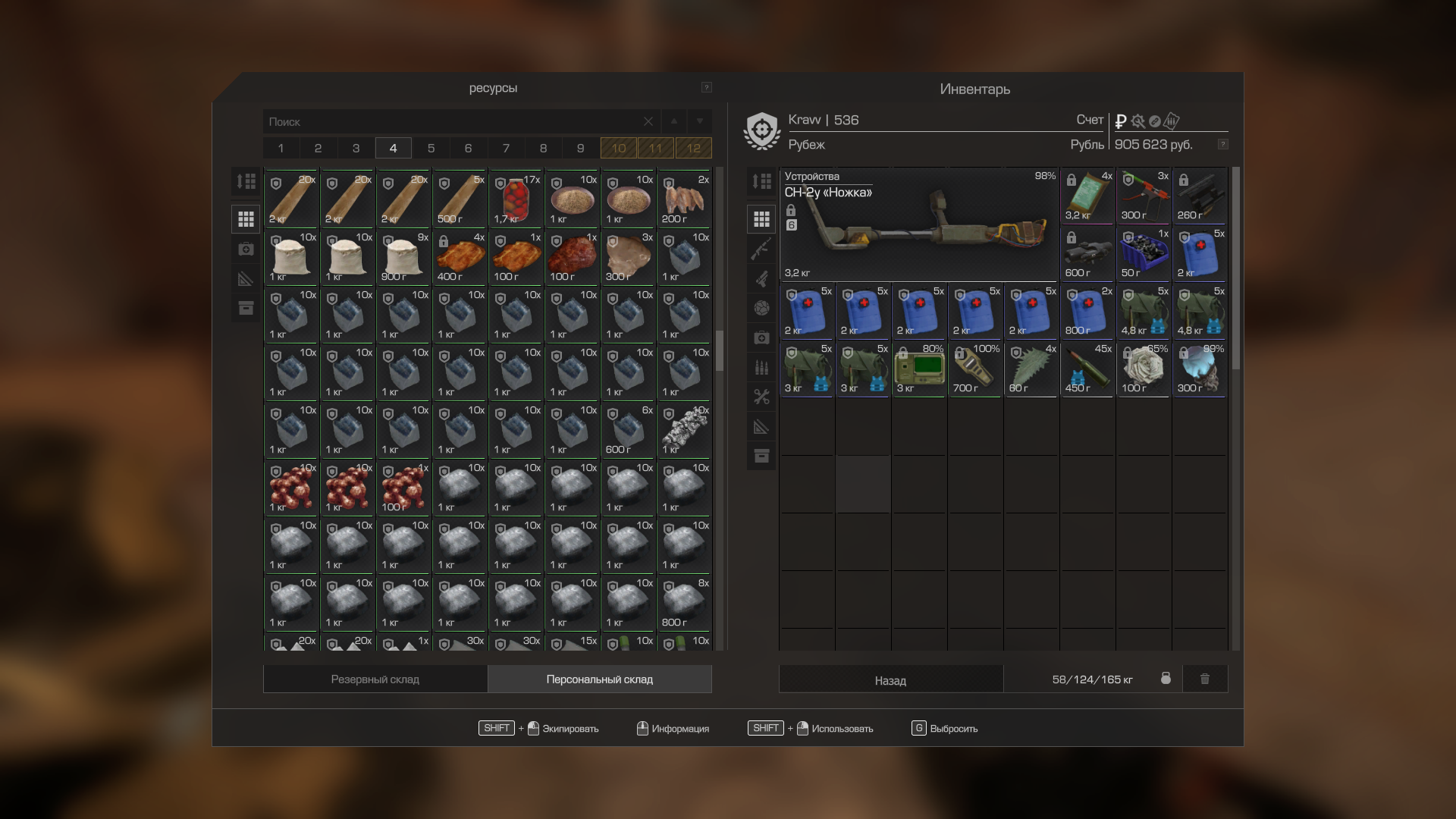The height and width of the screenshot is (819, 1456).
Task: Filter storage by medical kit icon
Action: click(x=246, y=249)
